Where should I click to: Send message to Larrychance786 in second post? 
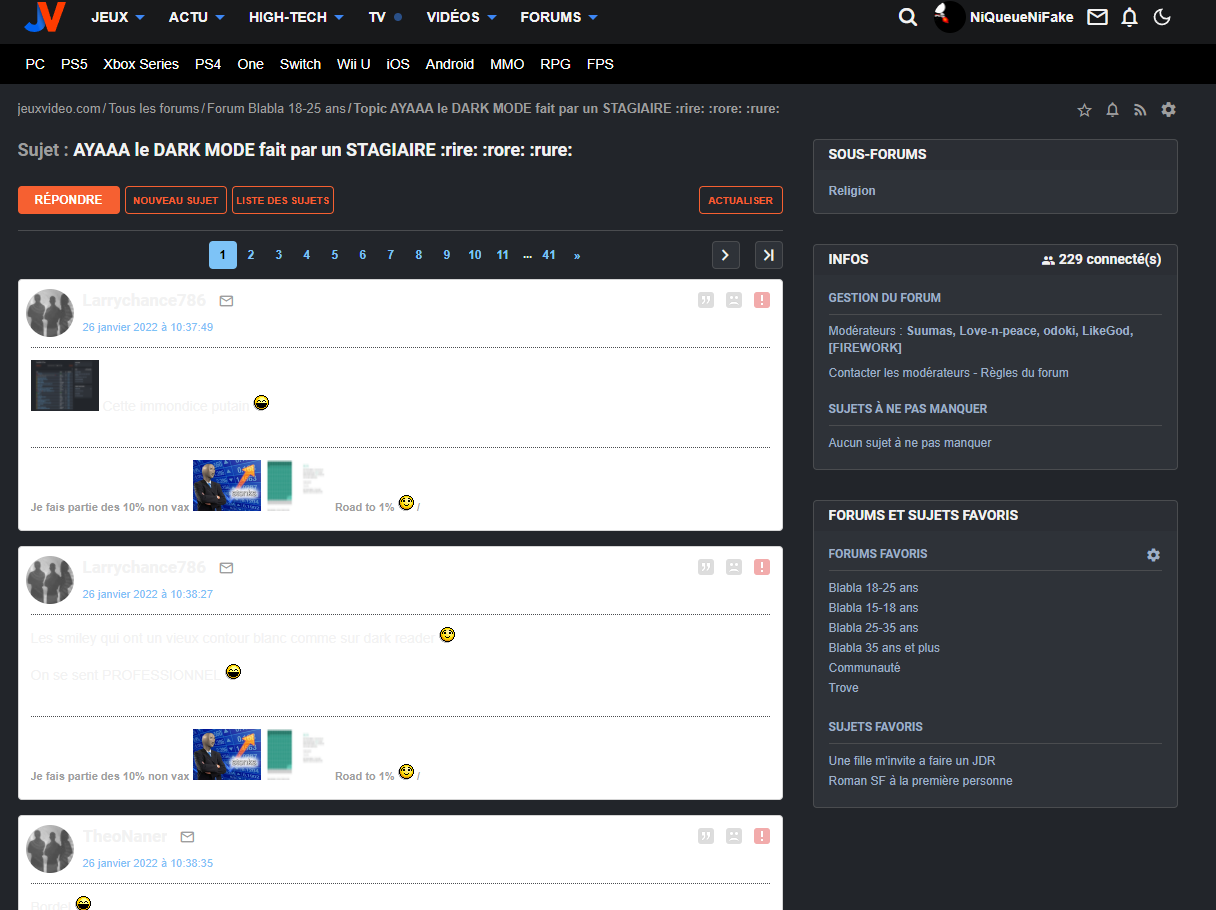(x=226, y=568)
